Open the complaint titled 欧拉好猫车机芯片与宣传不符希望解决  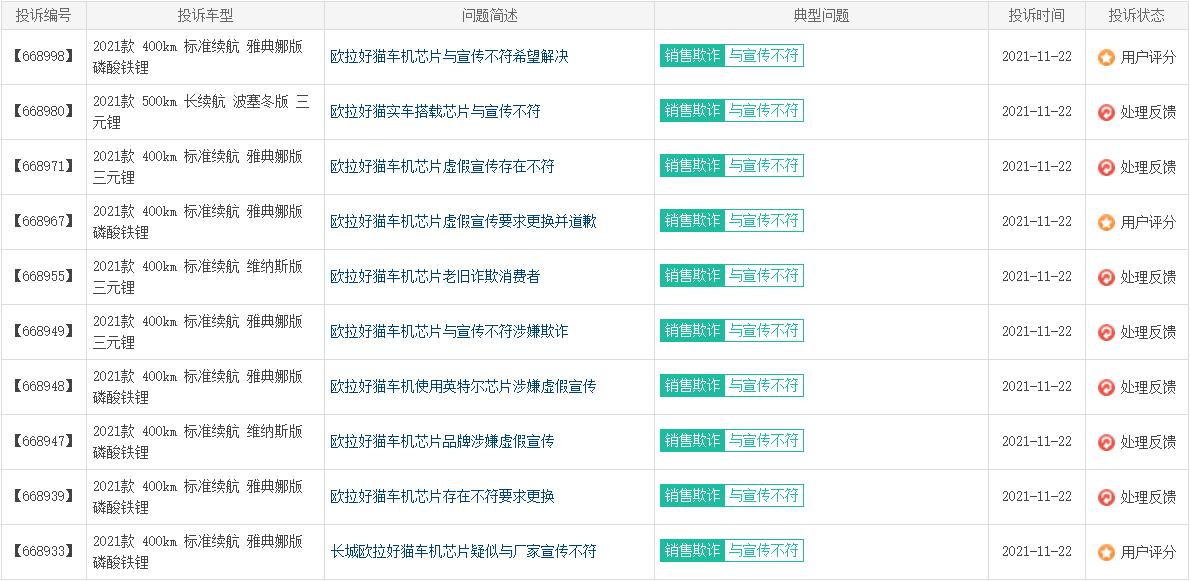point(449,57)
